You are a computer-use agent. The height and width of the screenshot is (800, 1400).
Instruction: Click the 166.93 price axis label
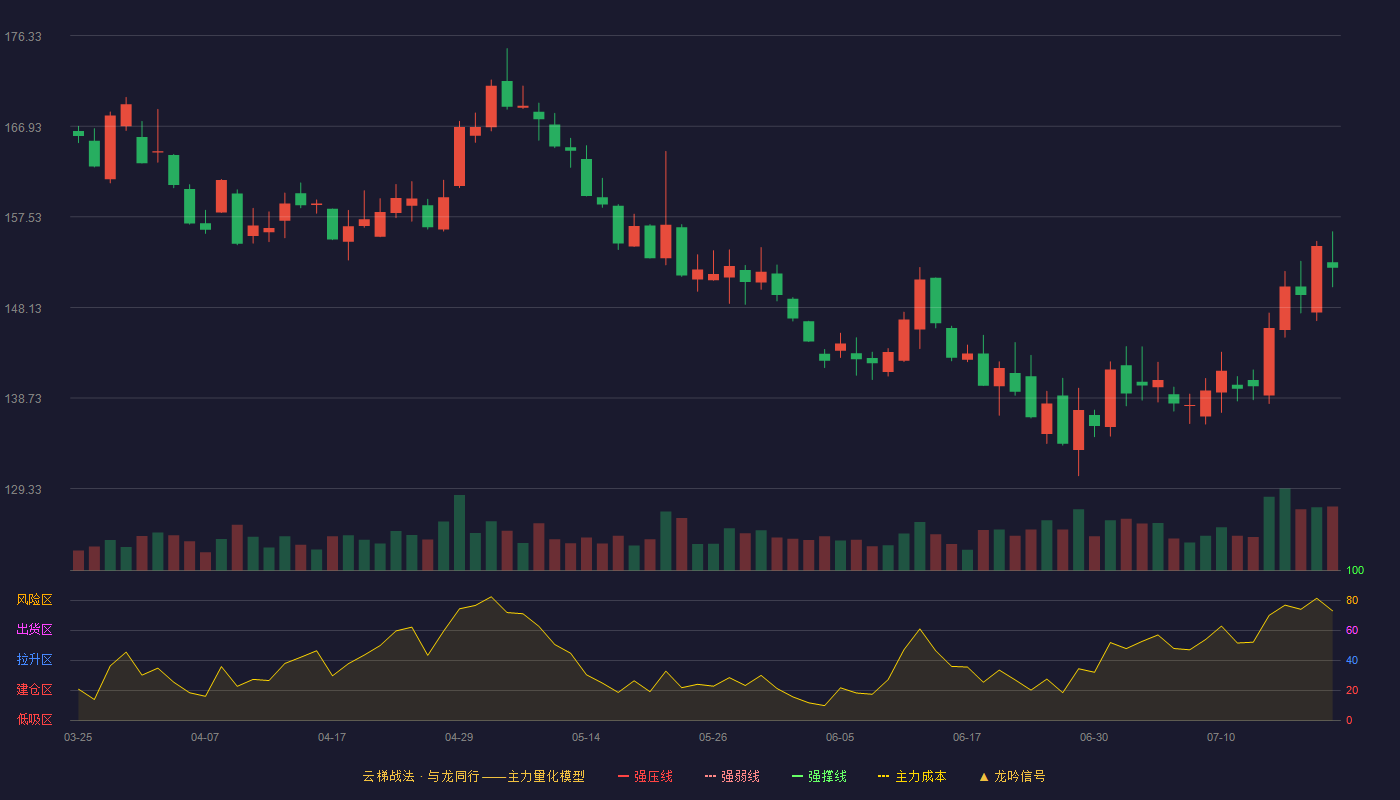point(23,128)
